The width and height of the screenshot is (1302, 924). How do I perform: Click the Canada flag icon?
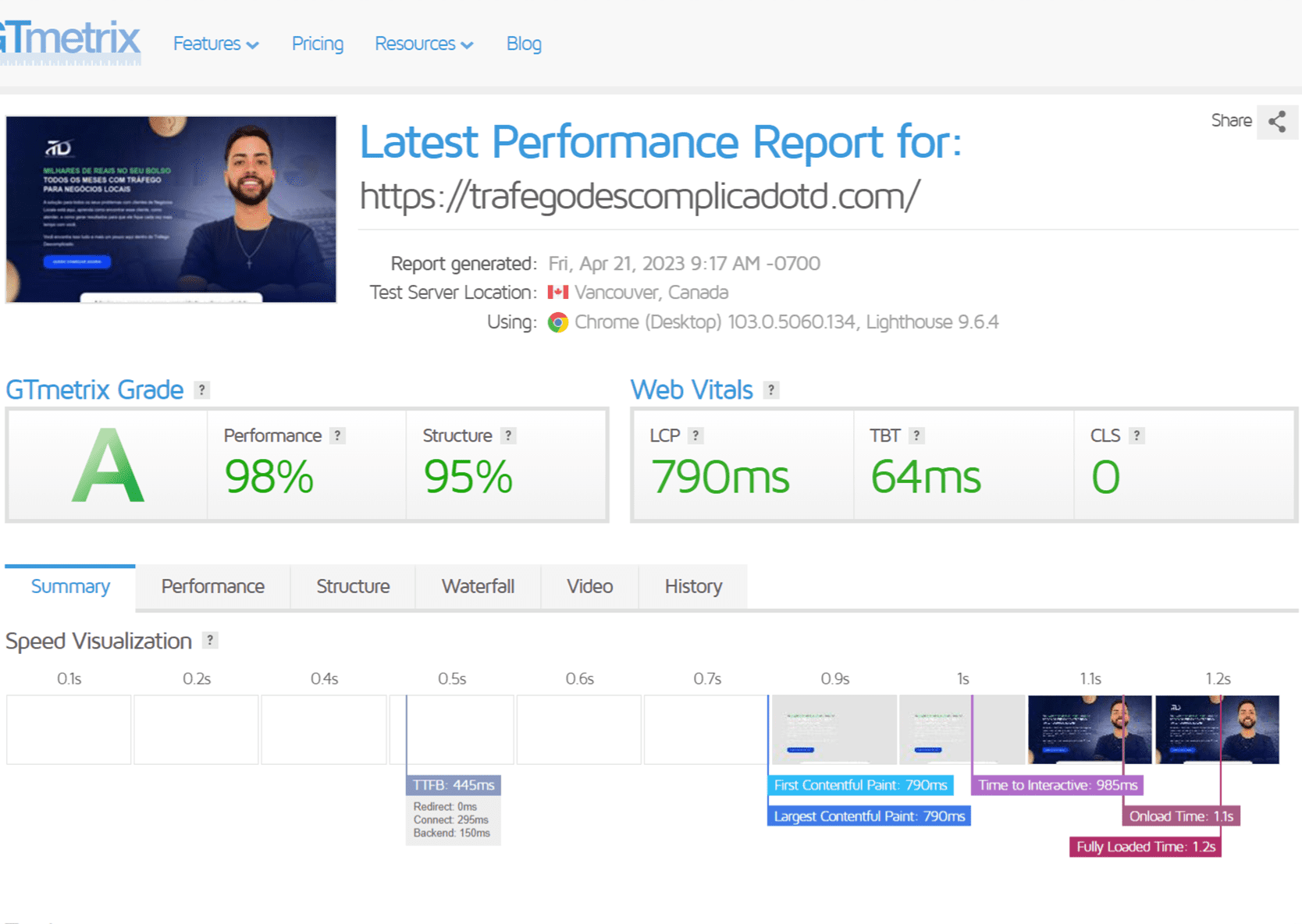[x=557, y=292]
